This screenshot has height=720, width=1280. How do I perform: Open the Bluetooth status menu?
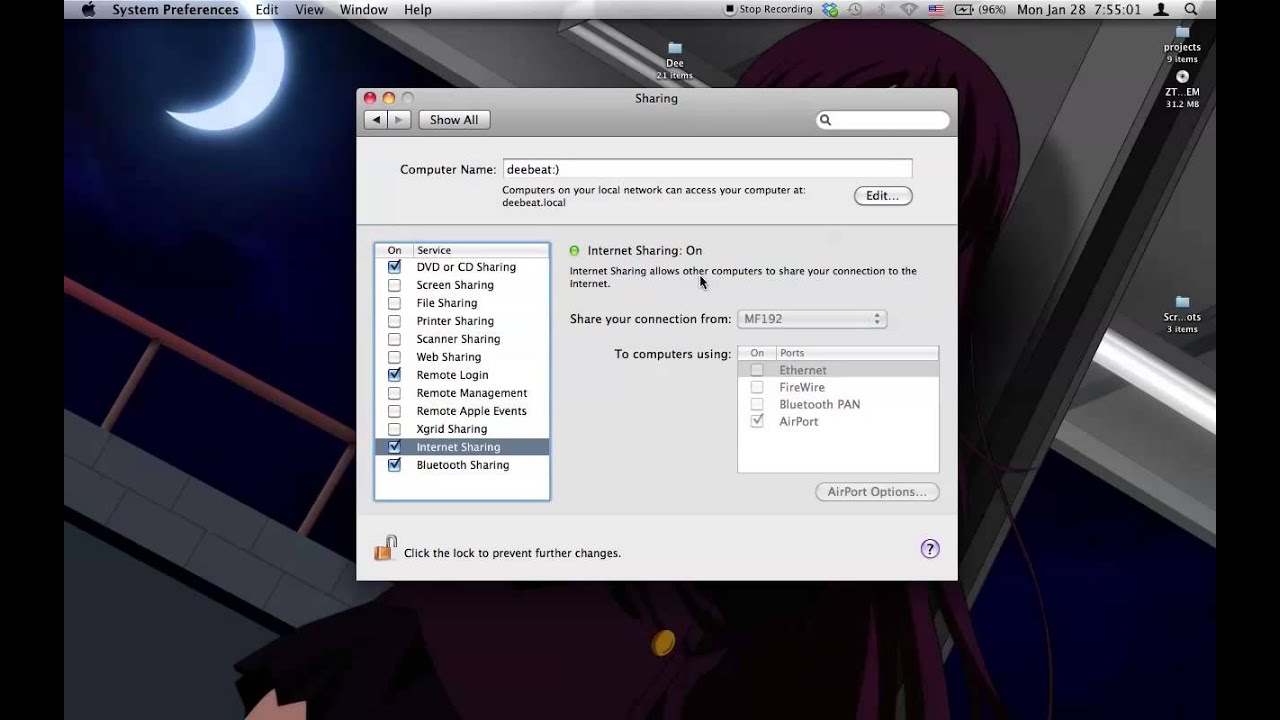coord(882,10)
